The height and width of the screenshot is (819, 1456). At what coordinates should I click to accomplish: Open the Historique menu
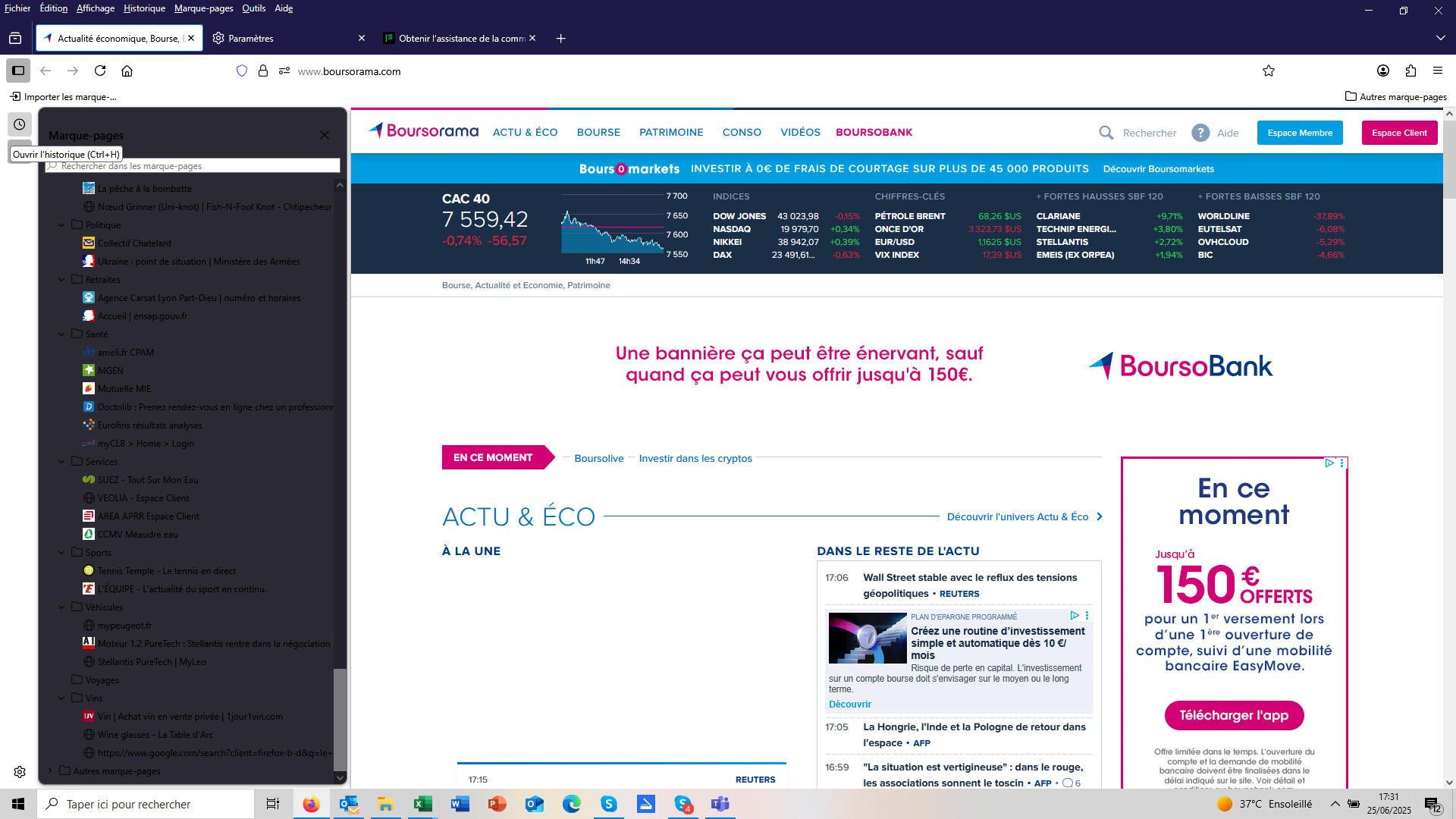tap(144, 8)
